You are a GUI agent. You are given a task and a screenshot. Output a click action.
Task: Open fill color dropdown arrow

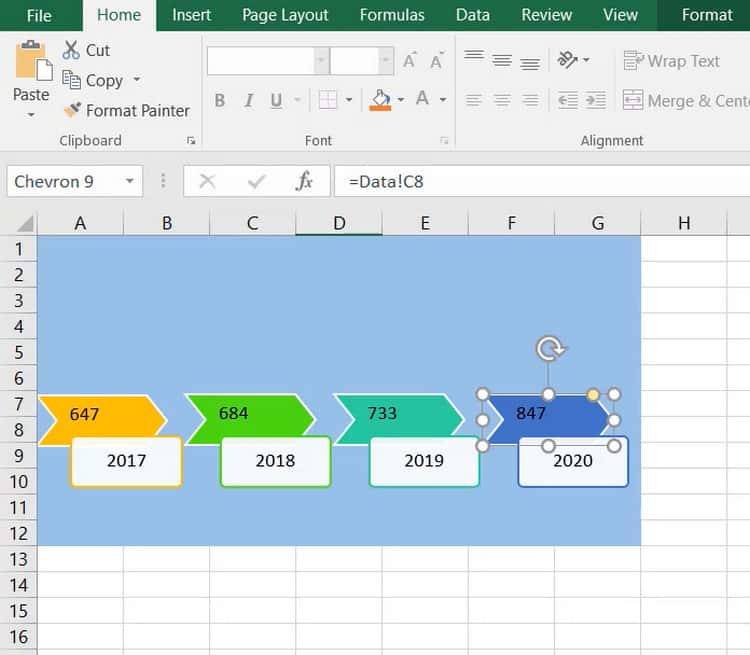pos(401,100)
